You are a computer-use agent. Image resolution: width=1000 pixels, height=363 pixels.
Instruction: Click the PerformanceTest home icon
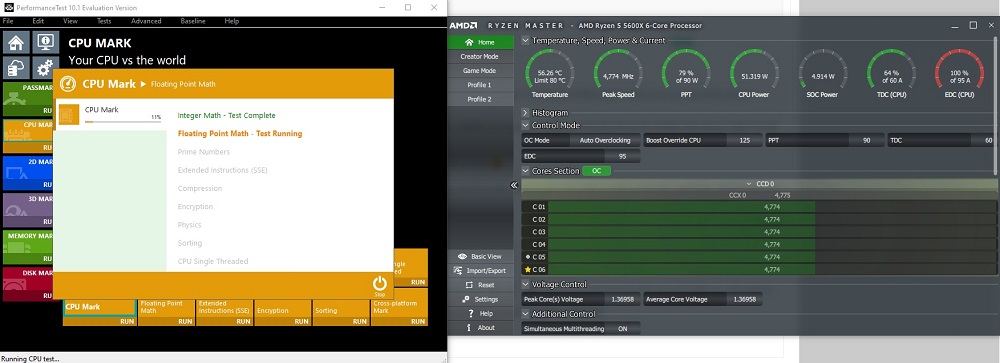coord(16,43)
